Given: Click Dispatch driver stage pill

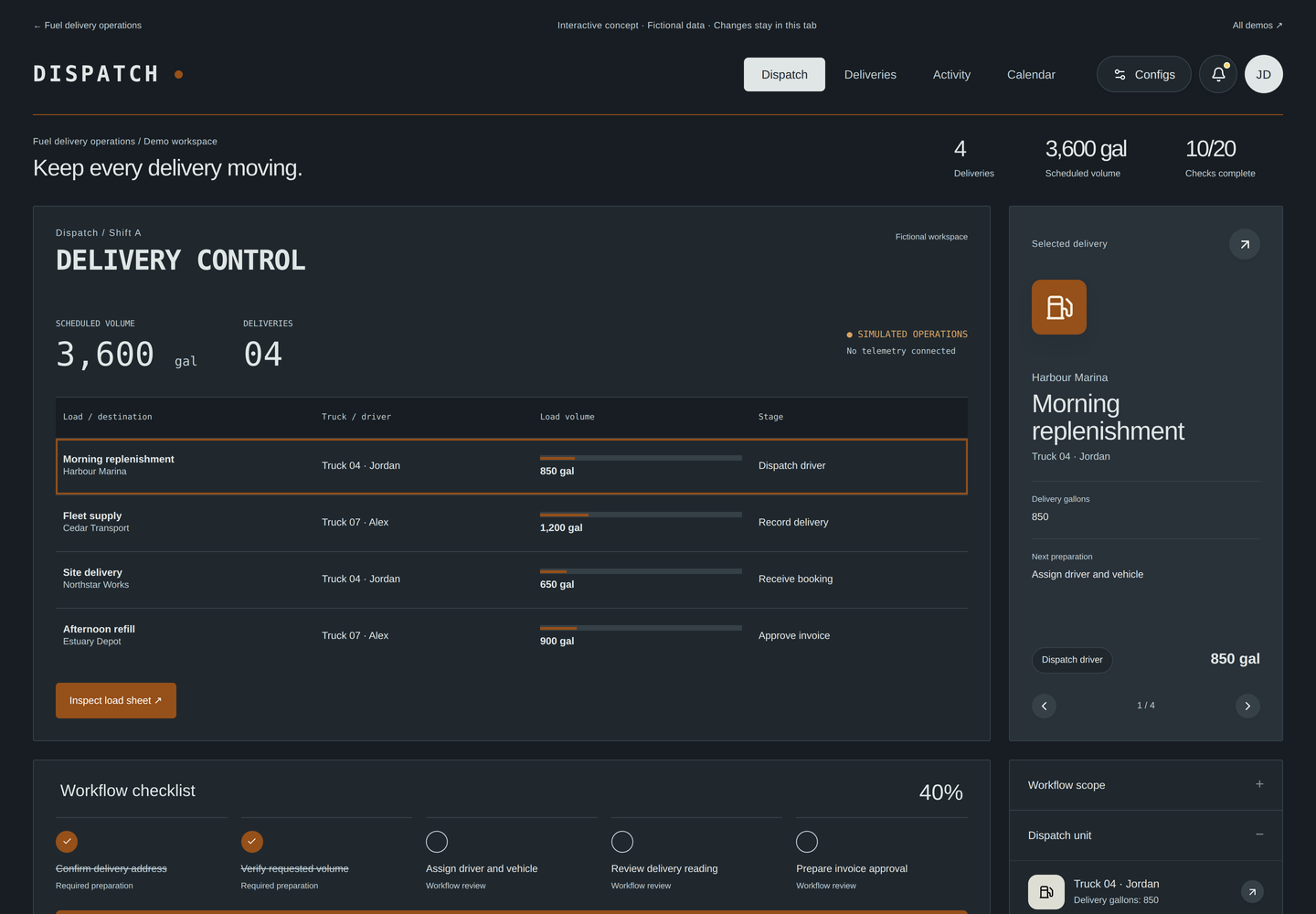Looking at the screenshot, I should pyautogui.click(x=1072, y=660).
